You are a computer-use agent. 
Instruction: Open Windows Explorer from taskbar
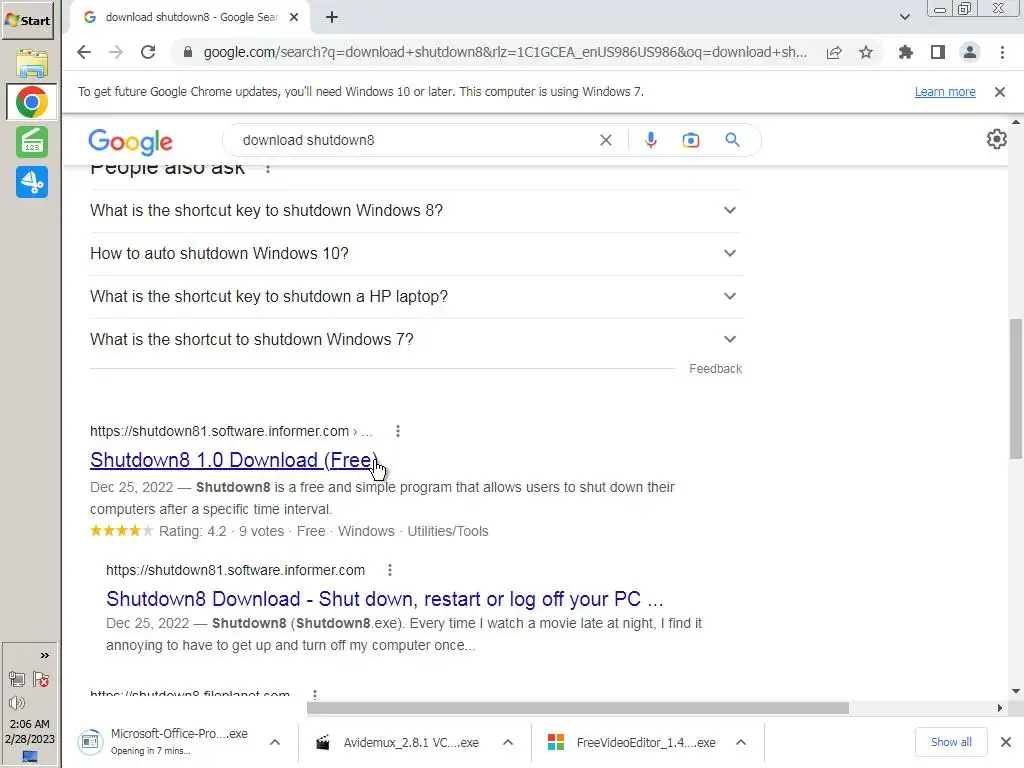coord(31,64)
